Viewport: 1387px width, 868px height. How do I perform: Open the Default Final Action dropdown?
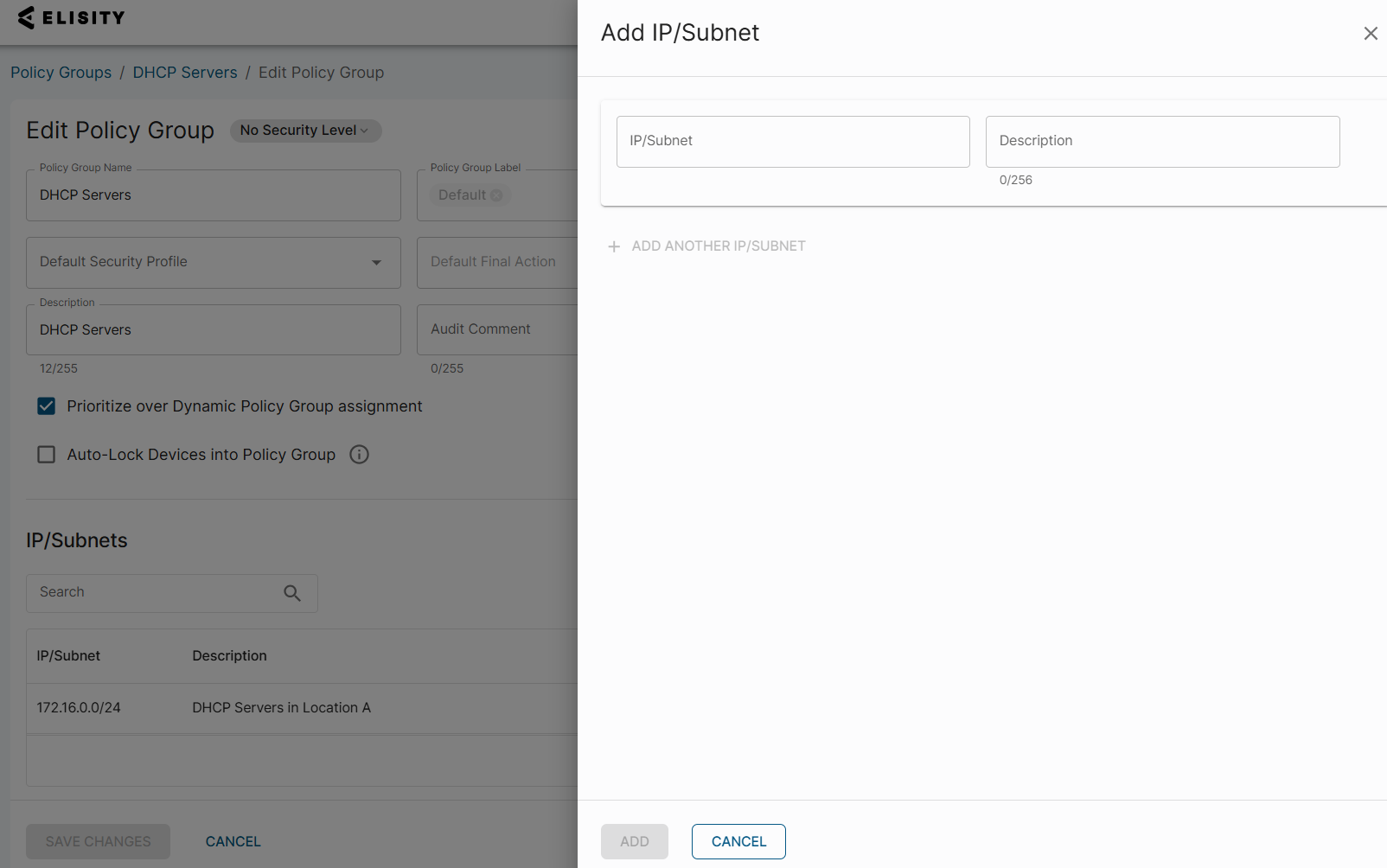point(496,262)
